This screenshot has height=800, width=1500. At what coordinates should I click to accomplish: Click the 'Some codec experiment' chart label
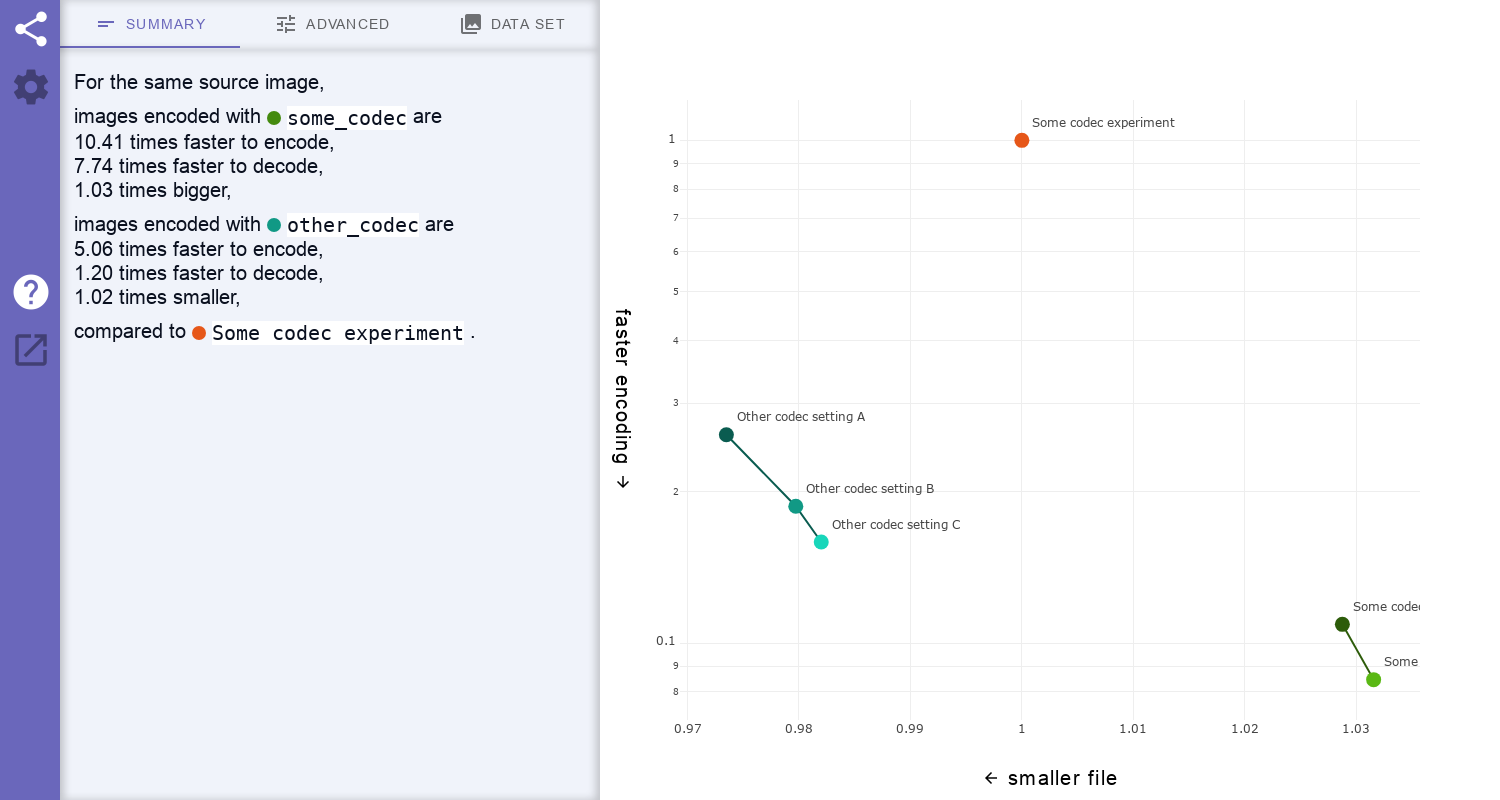(x=1103, y=123)
